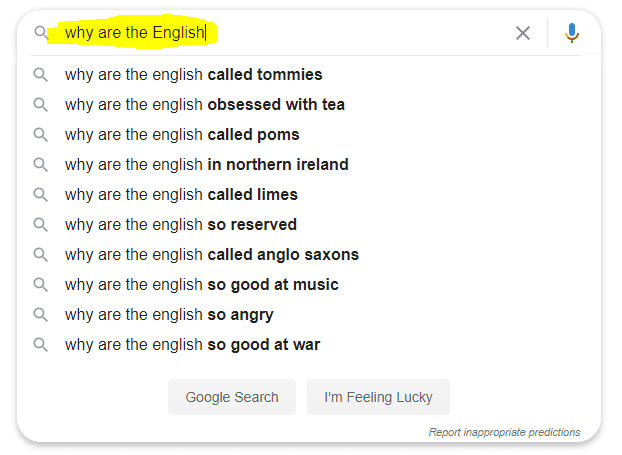Open the 'Report inappropriate predictions' link

pos(504,432)
